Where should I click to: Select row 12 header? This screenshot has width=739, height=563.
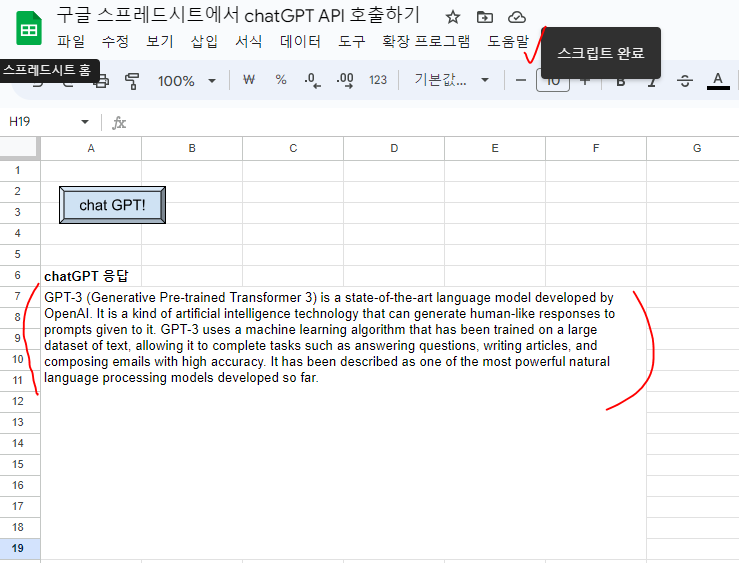pos(18,401)
